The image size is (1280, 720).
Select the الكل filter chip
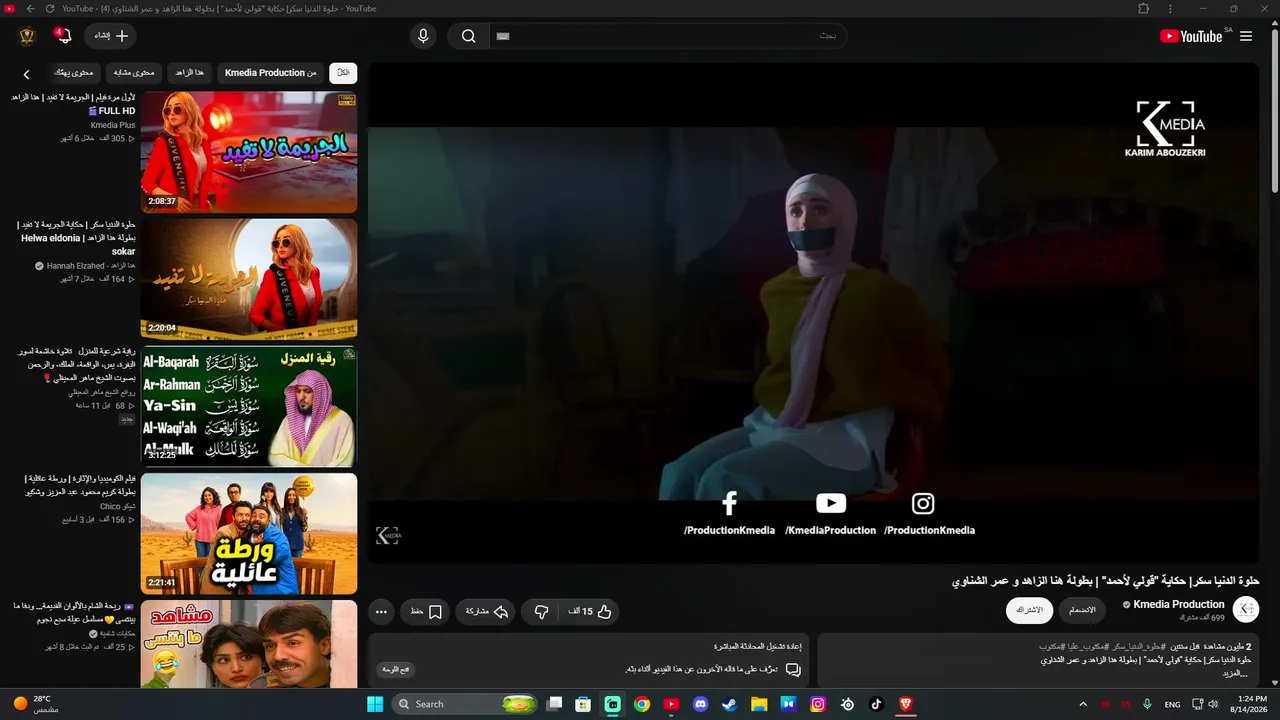(x=343, y=73)
